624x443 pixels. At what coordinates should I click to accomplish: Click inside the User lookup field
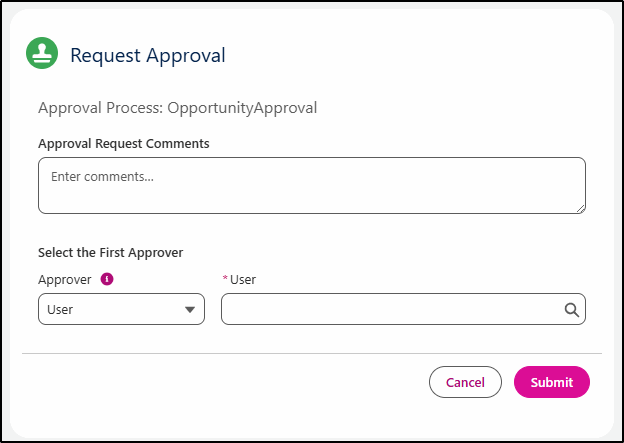390,310
